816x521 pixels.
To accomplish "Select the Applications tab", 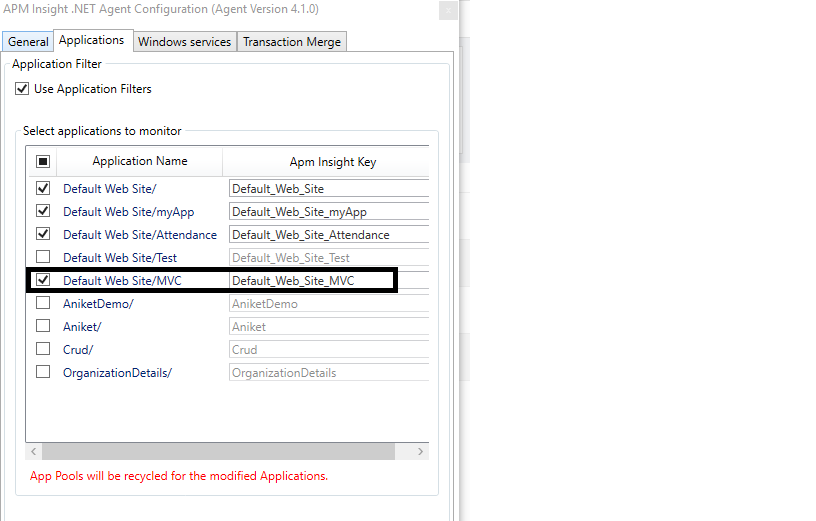I will (92, 40).
